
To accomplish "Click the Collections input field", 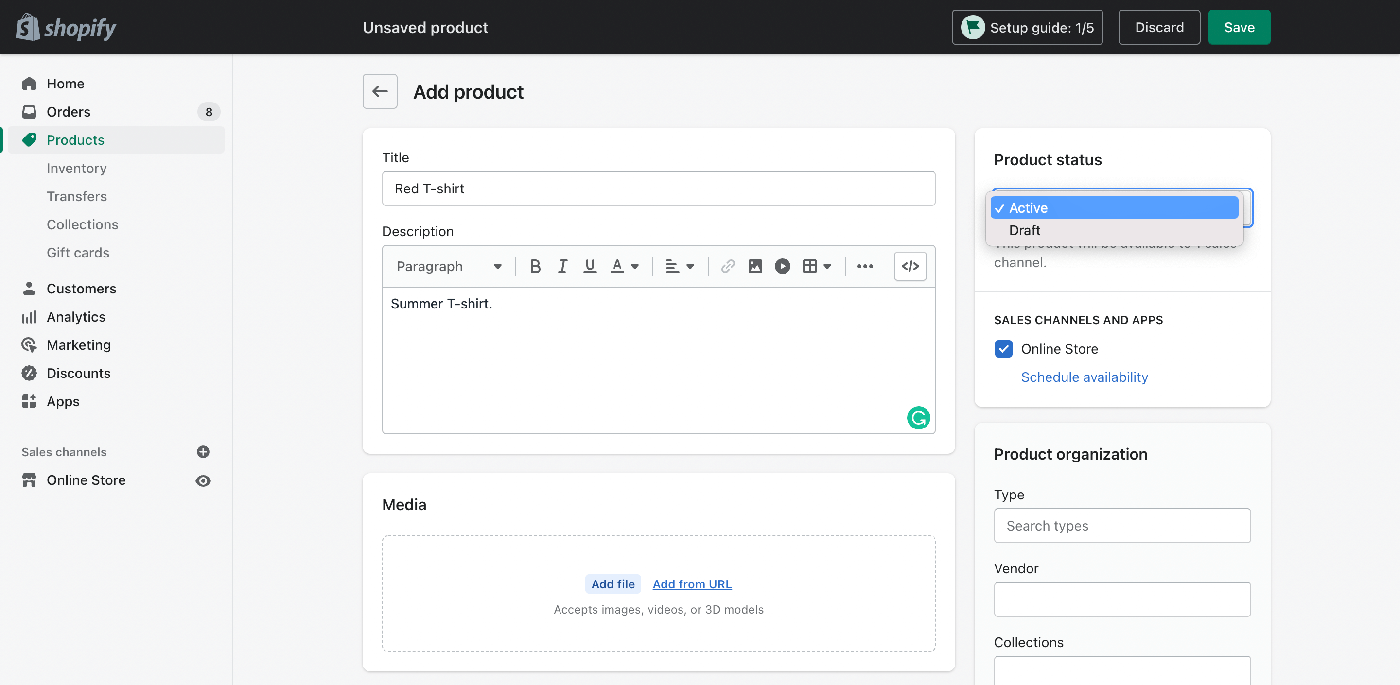I will point(1122,670).
